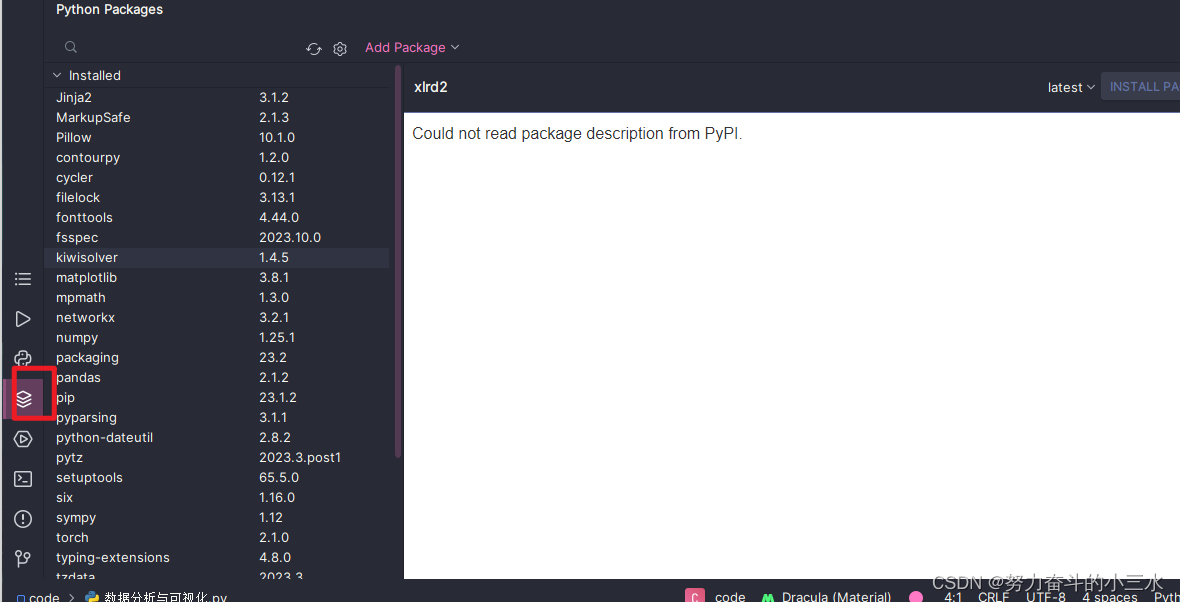The image size is (1180, 602).
Task: Select the pandas package entry
Action: click(78, 377)
